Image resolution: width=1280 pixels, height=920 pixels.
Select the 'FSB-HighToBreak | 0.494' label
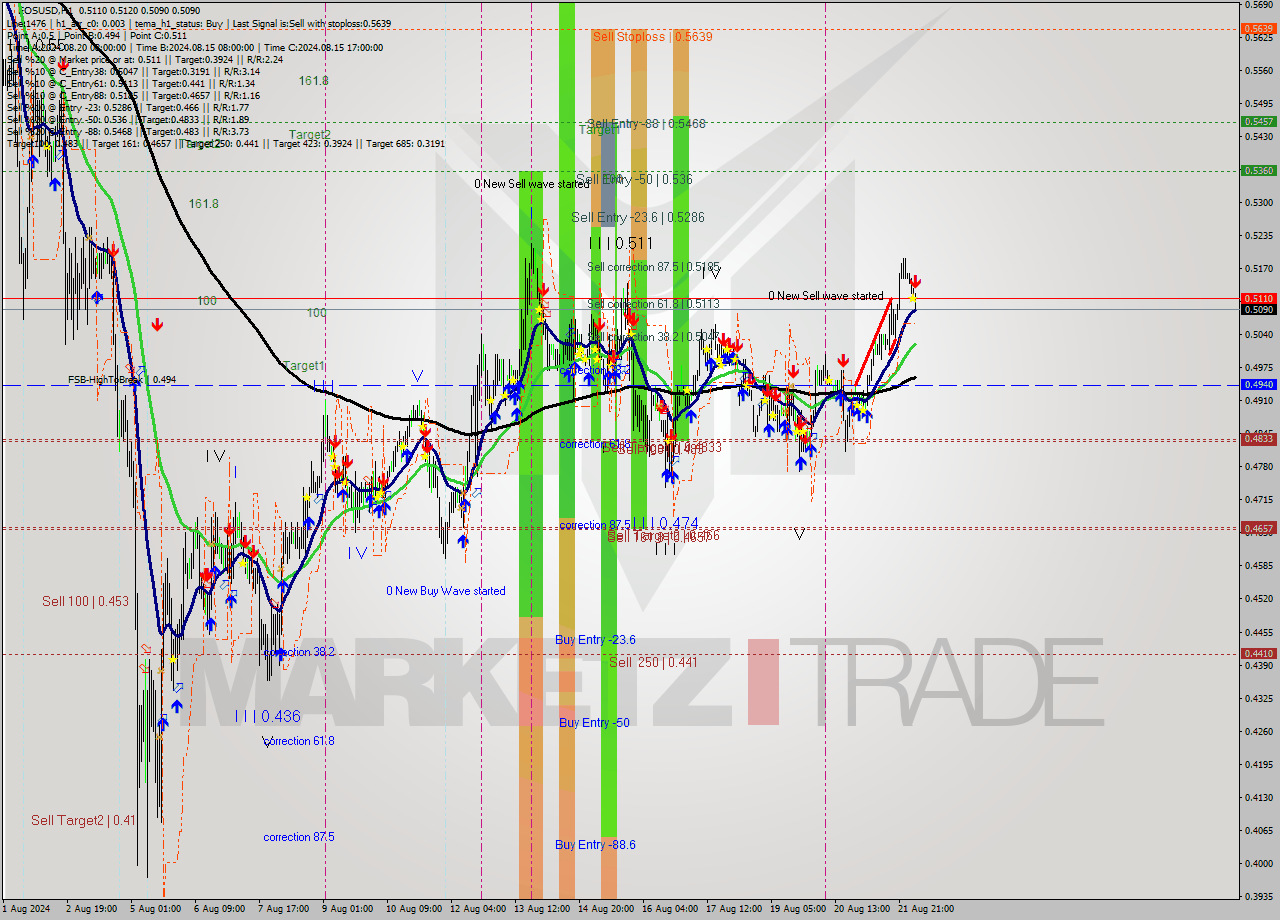122,380
